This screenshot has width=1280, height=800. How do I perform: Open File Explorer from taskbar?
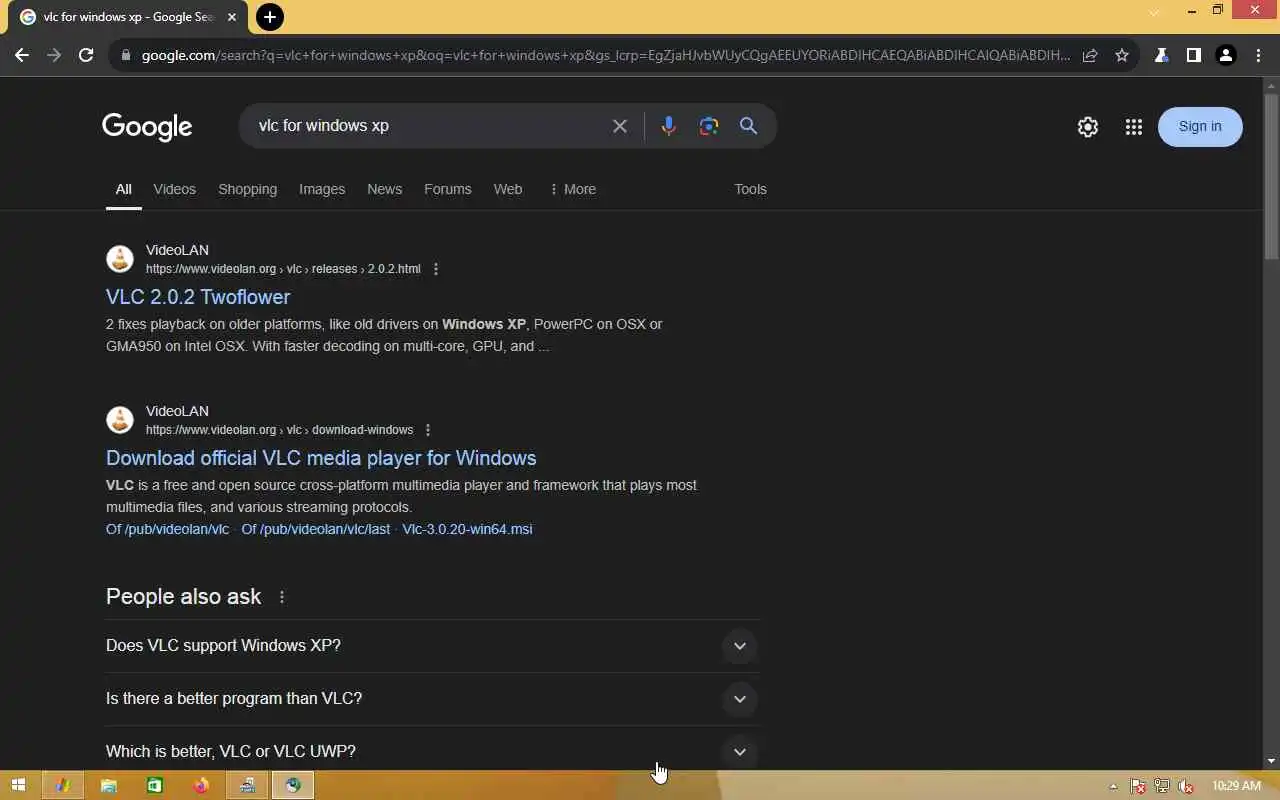(109, 786)
